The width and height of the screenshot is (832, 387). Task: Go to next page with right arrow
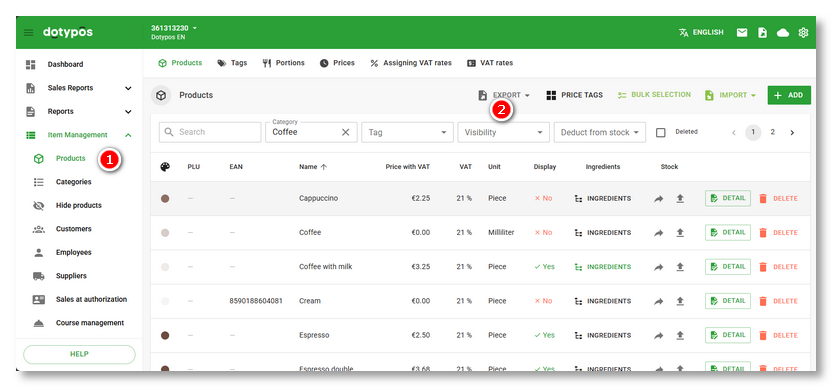792,133
